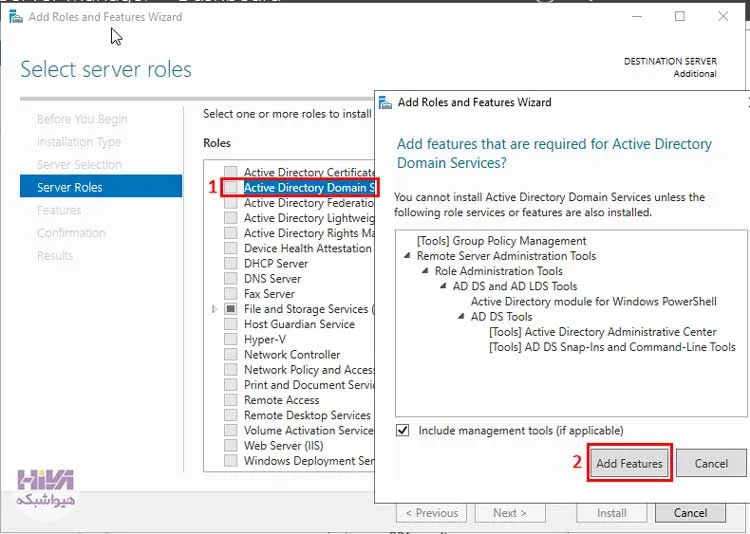Select Active Directory Domain Services role text
Image resolution: width=750 pixels, height=534 pixels.
(309, 187)
